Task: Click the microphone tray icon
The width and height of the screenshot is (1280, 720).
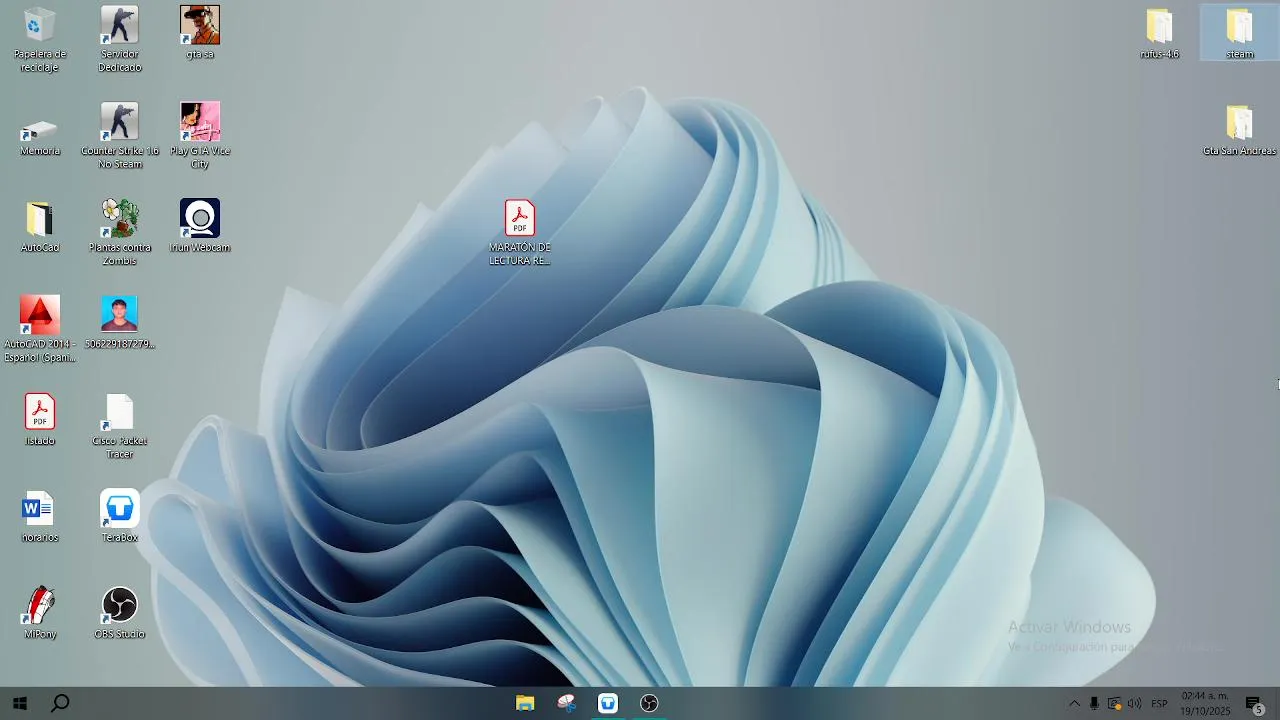Action: point(1094,704)
